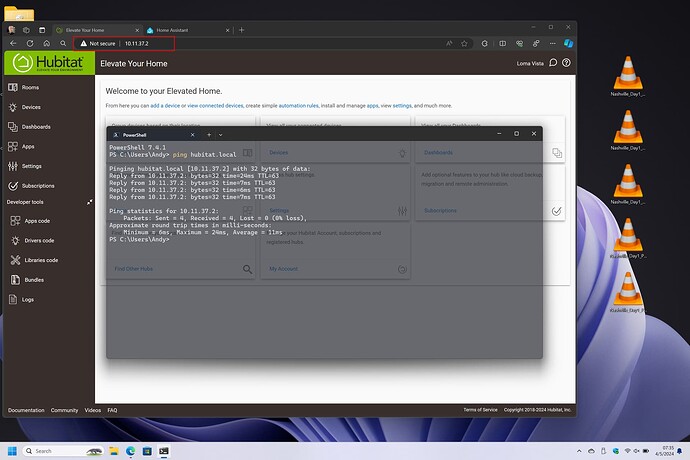690x460 pixels.
Task: Open Rooms in the Hubitat sidebar
Action: coord(28,86)
